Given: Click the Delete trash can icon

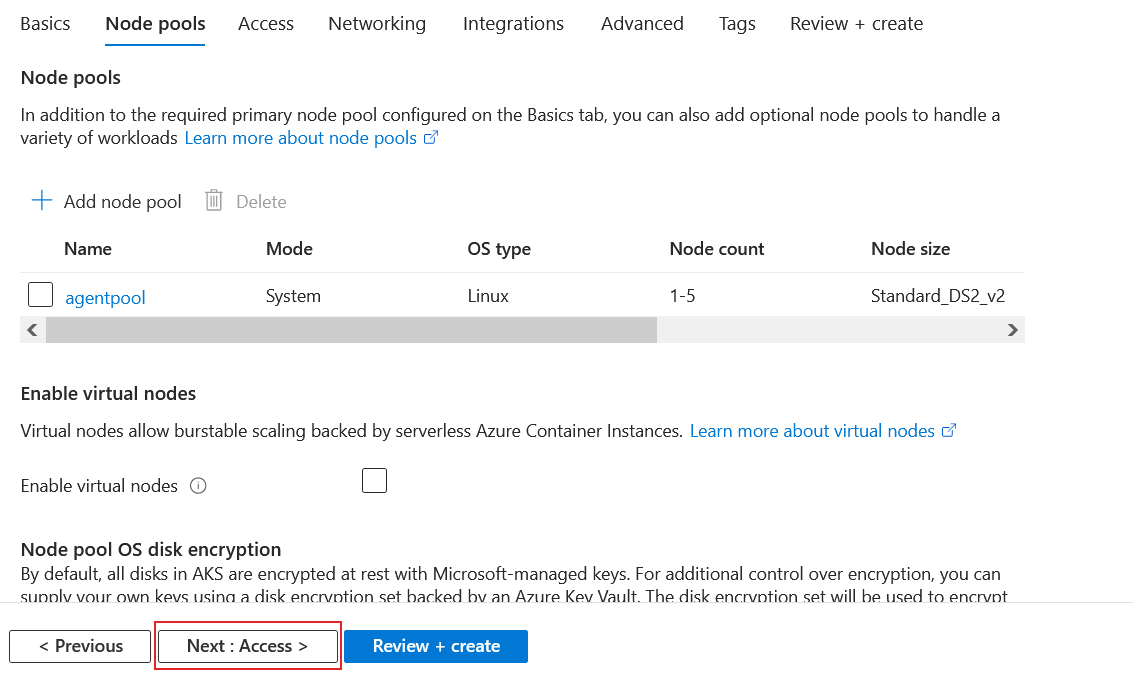Looking at the screenshot, I should [x=214, y=201].
